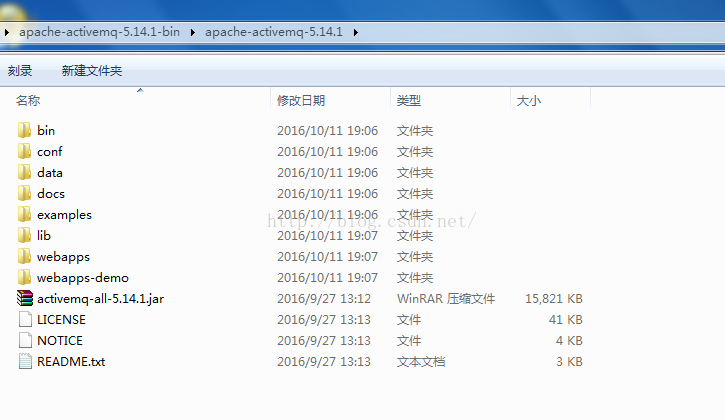
Task: Select the lib folder name
Action: (x=44, y=235)
